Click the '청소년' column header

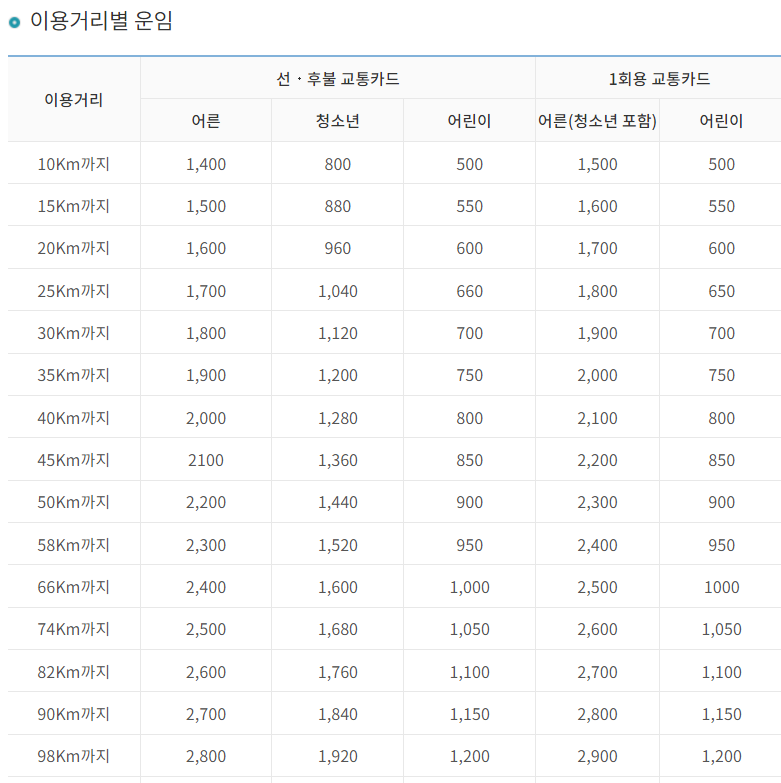tap(338, 121)
